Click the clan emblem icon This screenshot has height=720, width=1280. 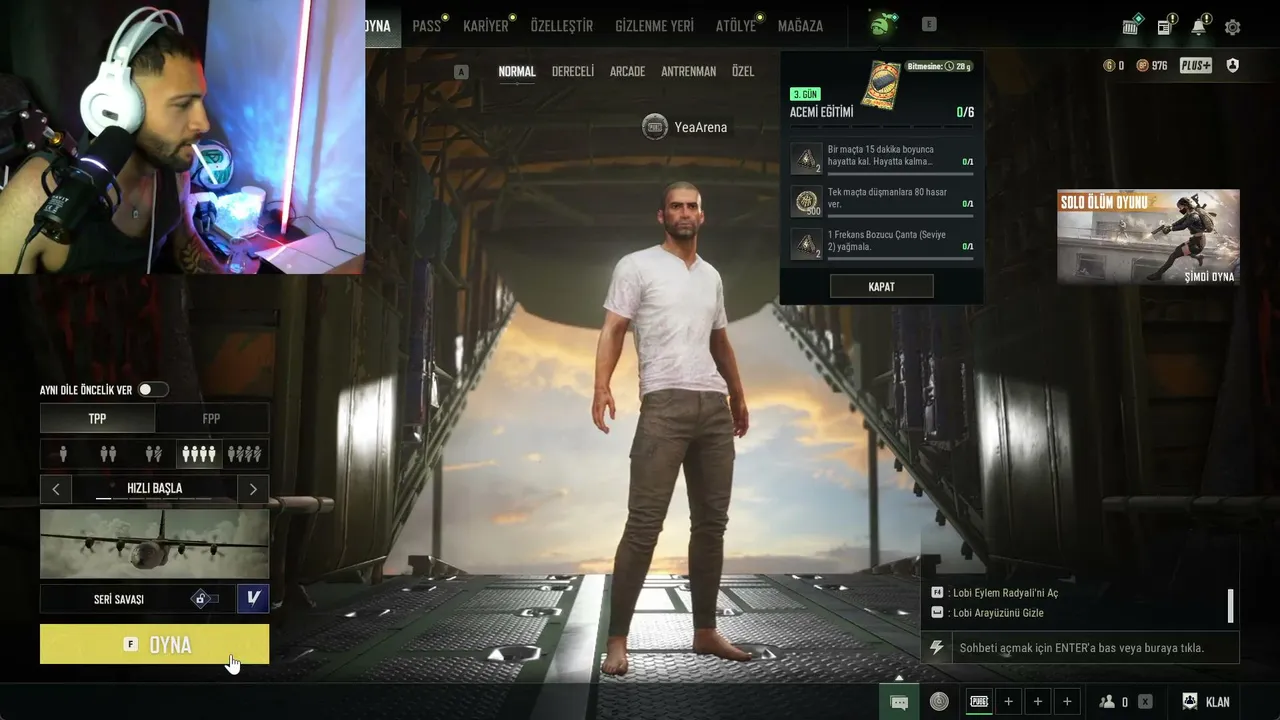[x=1190, y=702]
